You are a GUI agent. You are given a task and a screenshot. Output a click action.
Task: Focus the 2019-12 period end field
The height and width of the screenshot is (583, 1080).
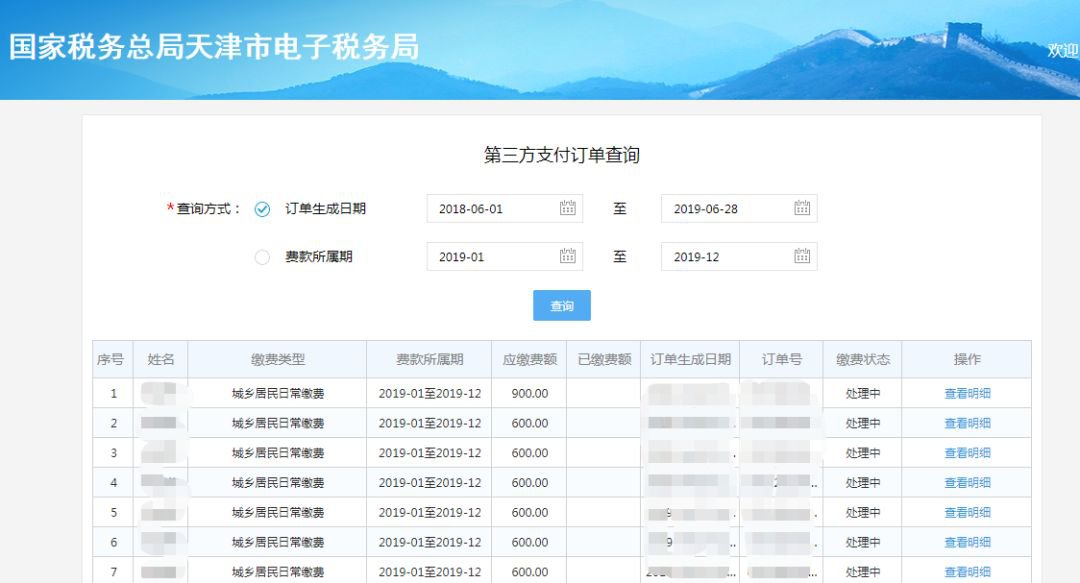point(725,257)
